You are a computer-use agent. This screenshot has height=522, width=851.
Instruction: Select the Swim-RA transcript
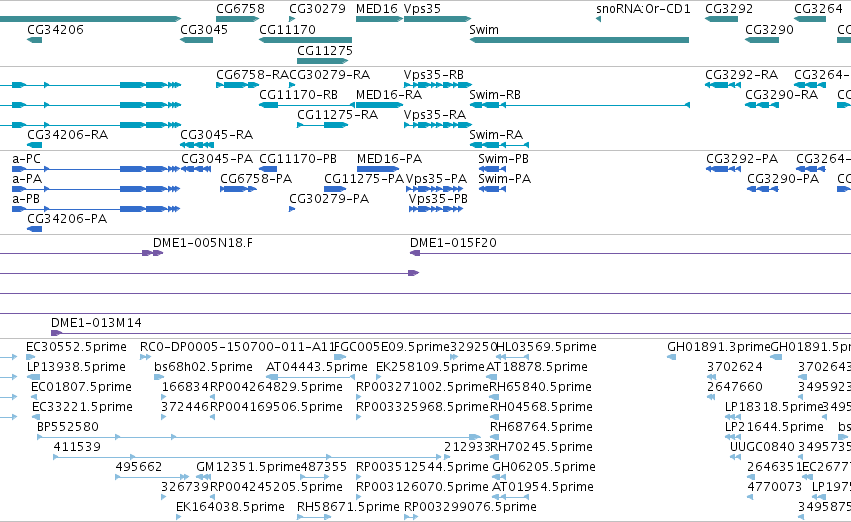coord(499,145)
